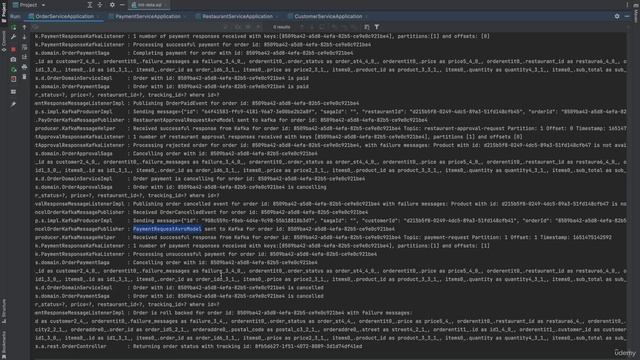This screenshot has width=640, height=360.
Task: Pin the current Run tab
Action: tap(13, 104)
